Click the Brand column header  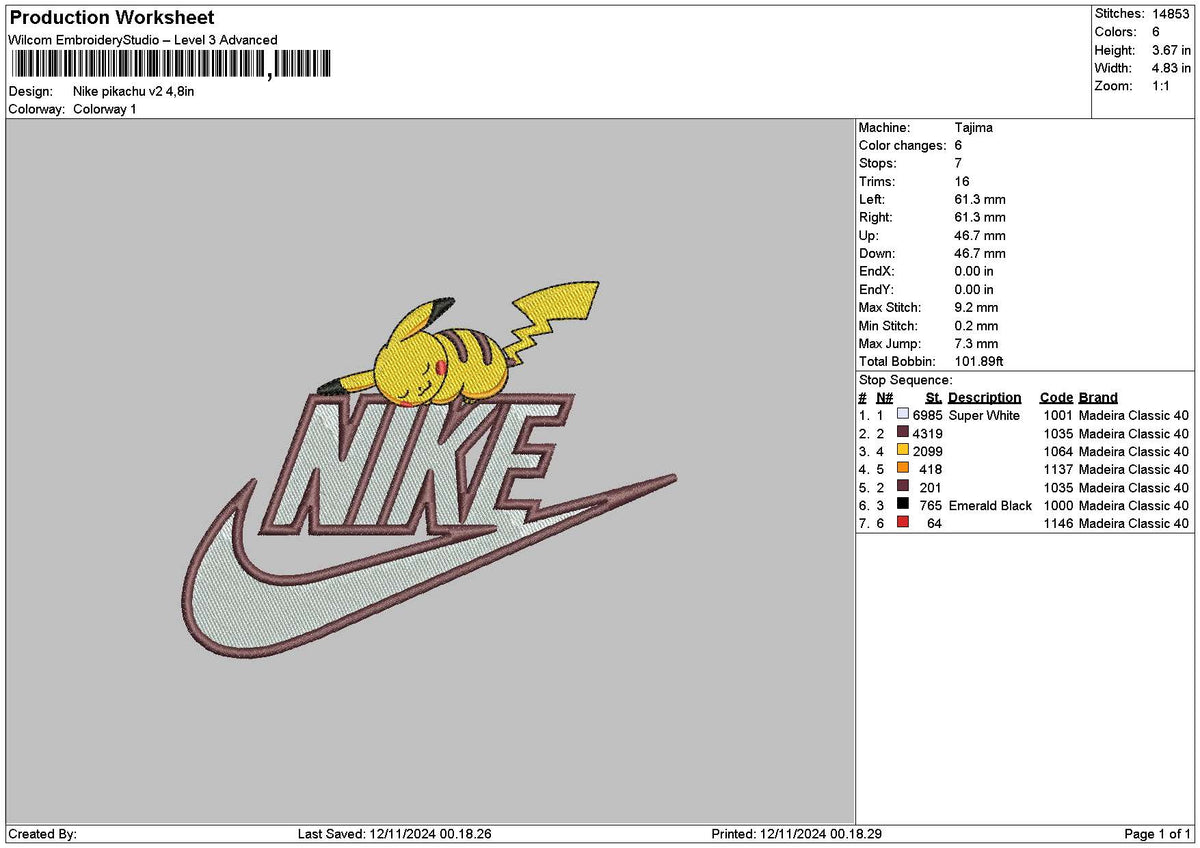click(x=1097, y=397)
